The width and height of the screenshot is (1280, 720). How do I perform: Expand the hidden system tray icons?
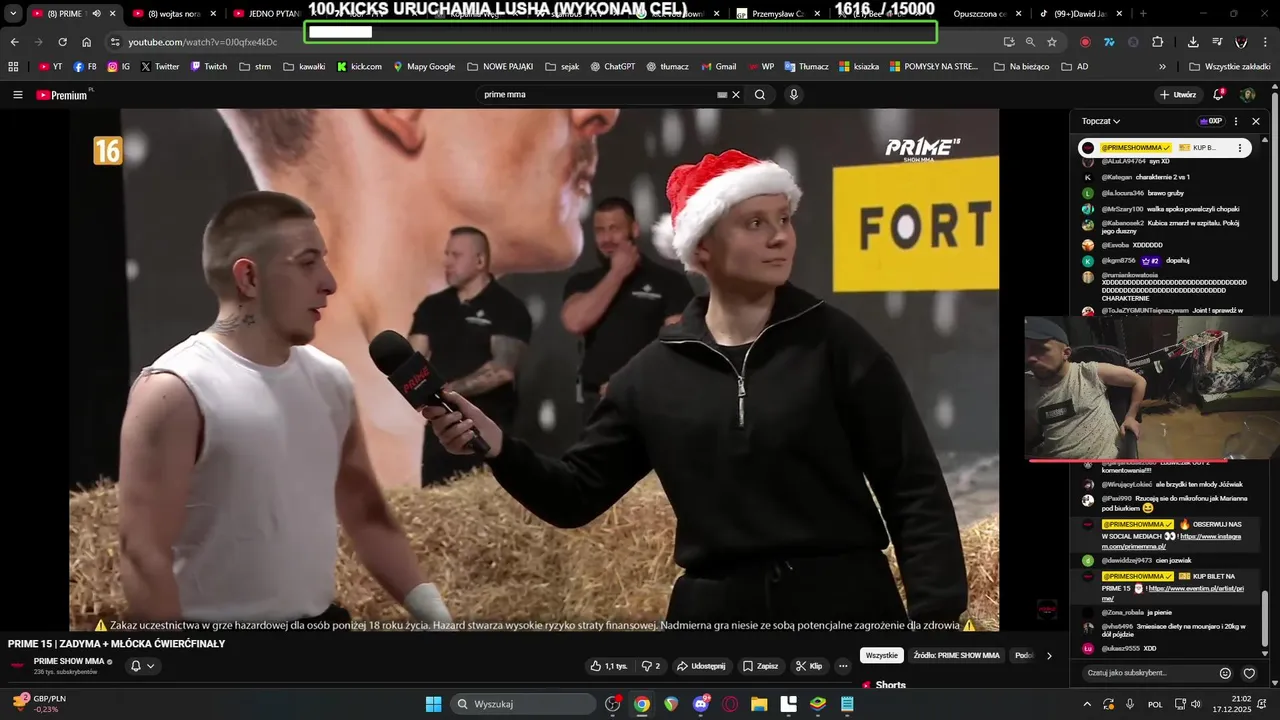pos(1087,704)
